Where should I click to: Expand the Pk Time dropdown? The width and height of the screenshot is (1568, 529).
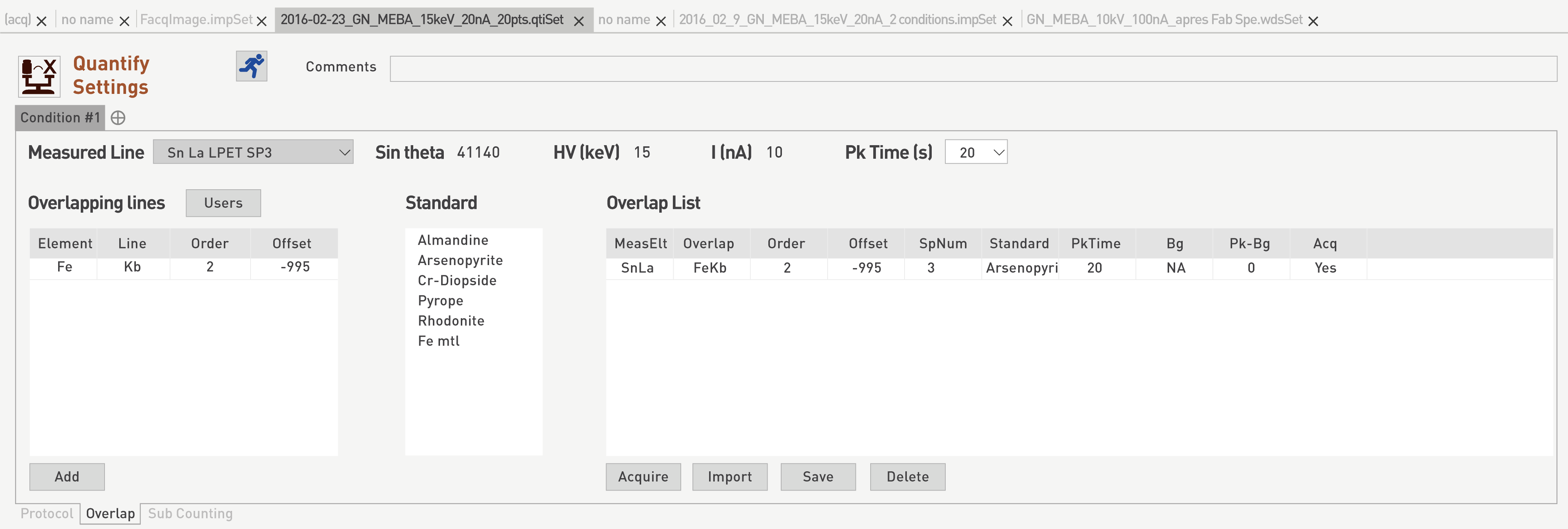[976, 152]
